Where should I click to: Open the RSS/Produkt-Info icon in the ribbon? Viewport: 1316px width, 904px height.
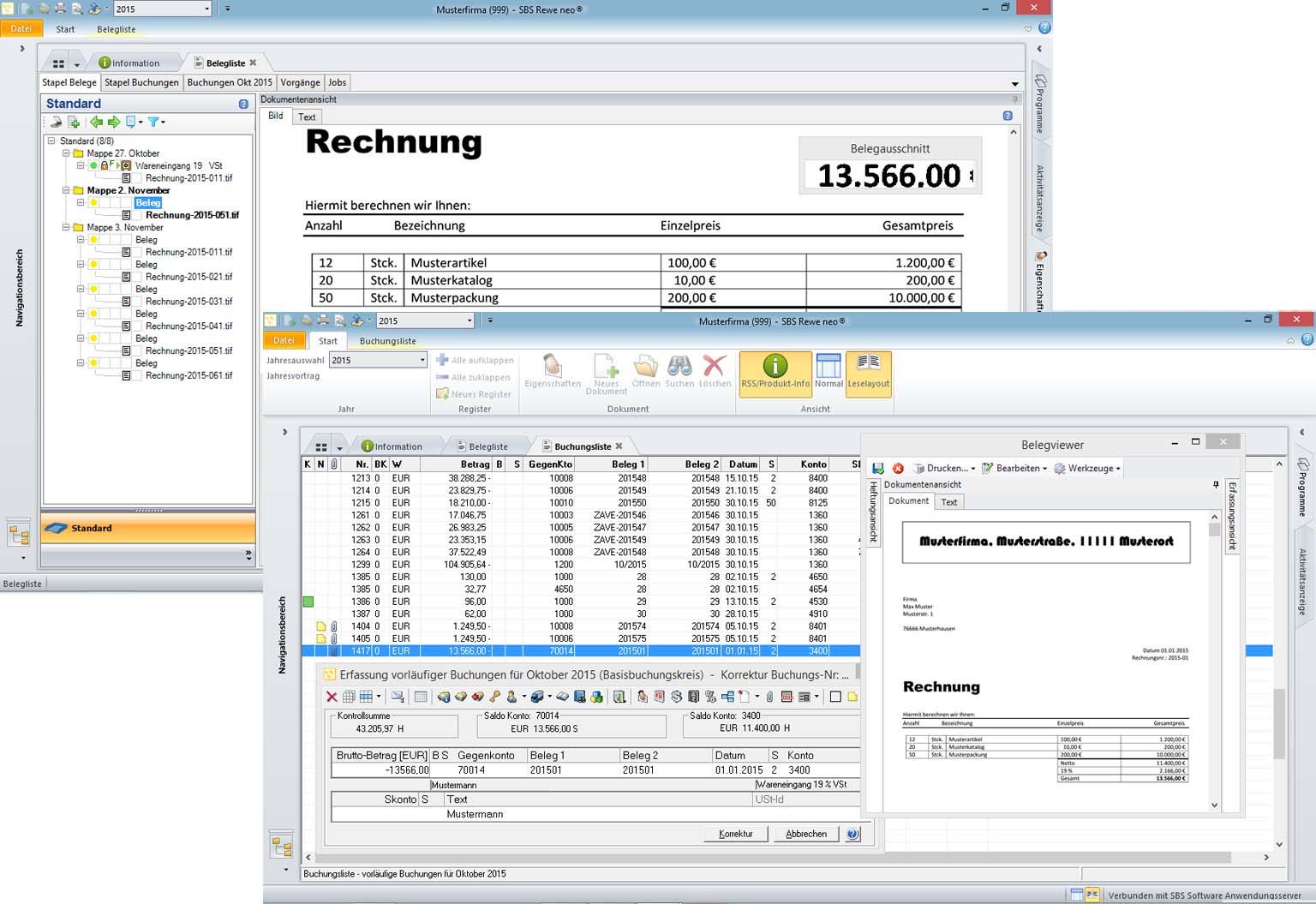click(x=774, y=374)
